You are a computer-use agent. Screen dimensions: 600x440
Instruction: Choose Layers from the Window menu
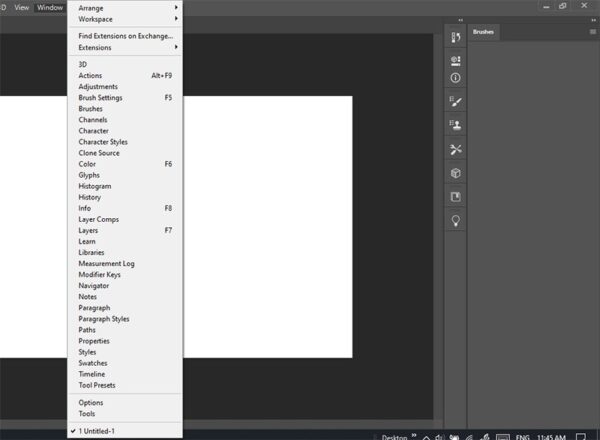pyautogui.click(x=89, y=230)
